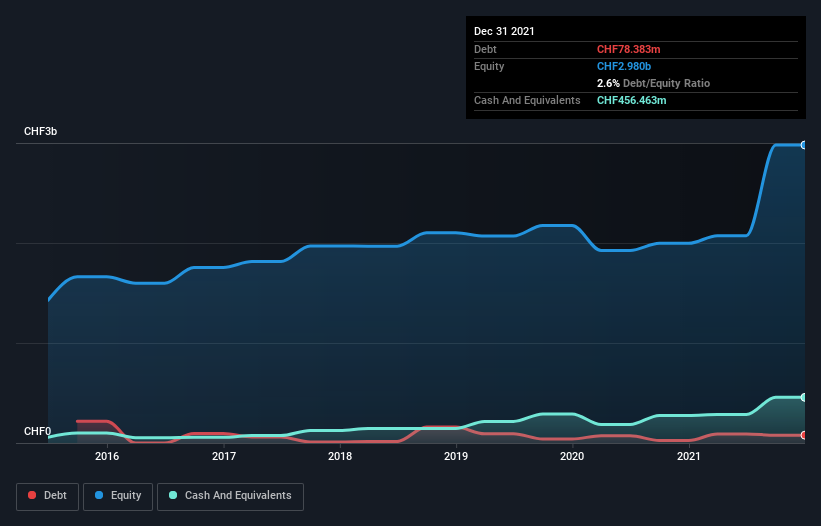Click the 2016 x-axis label

coord(107,456)
